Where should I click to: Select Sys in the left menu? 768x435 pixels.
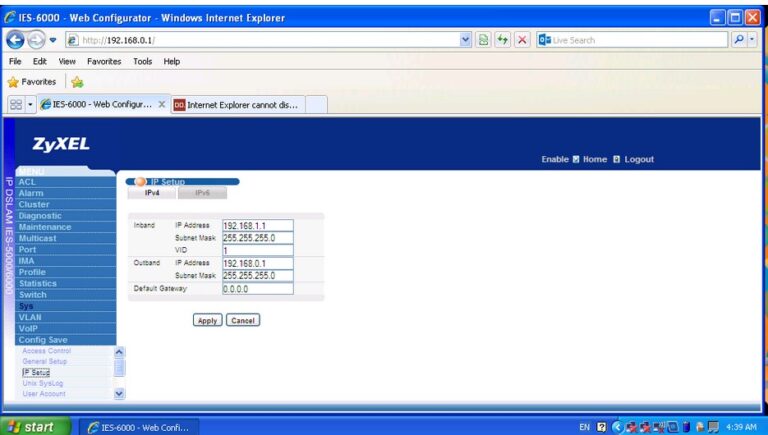66,306
